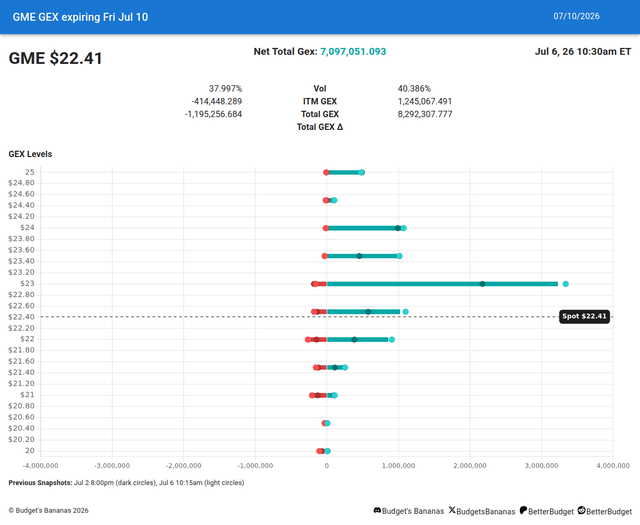This screenshot has height=525, width=640.
Task: Click the $20.20 y-axis label
Action: pyautogui.click(x=21, y=439)
